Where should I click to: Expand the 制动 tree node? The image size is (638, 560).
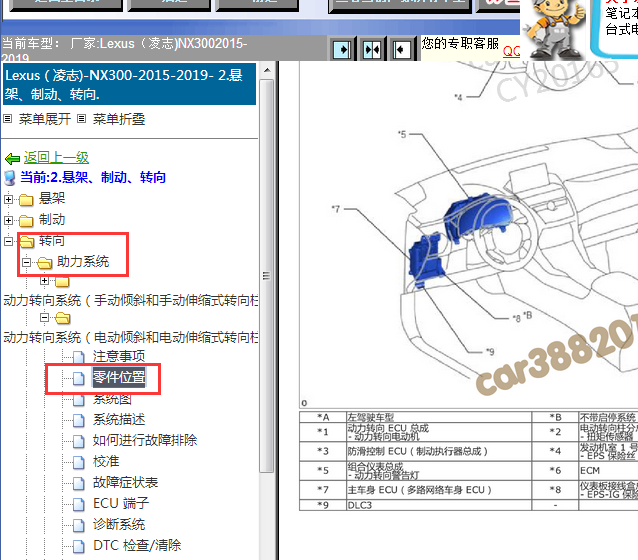pyautogui.click(x=9, y=220)
